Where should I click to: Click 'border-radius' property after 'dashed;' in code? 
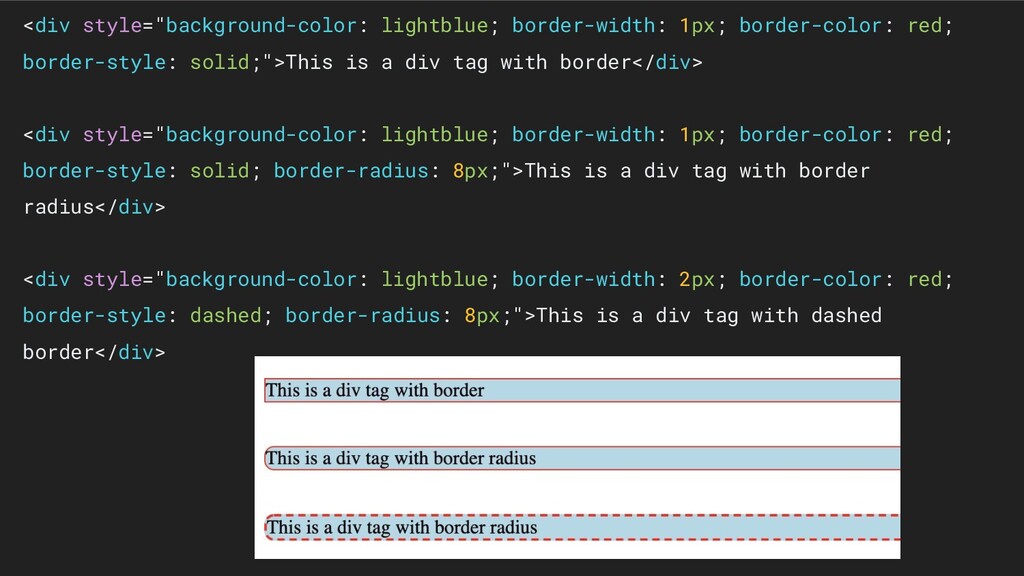pyautogui.click(x=362, y=315)
